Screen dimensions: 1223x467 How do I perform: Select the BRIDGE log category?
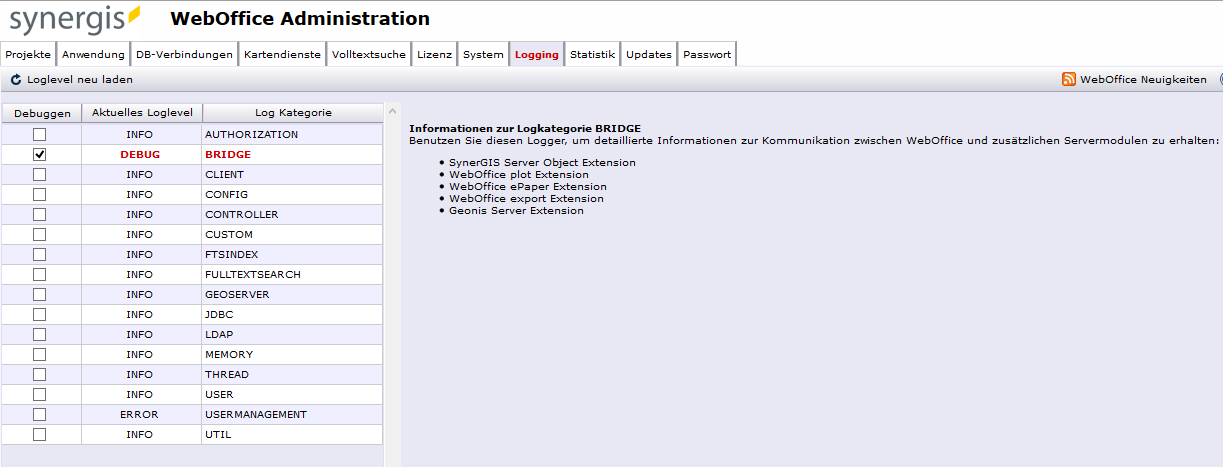click(x=228, y=154)
